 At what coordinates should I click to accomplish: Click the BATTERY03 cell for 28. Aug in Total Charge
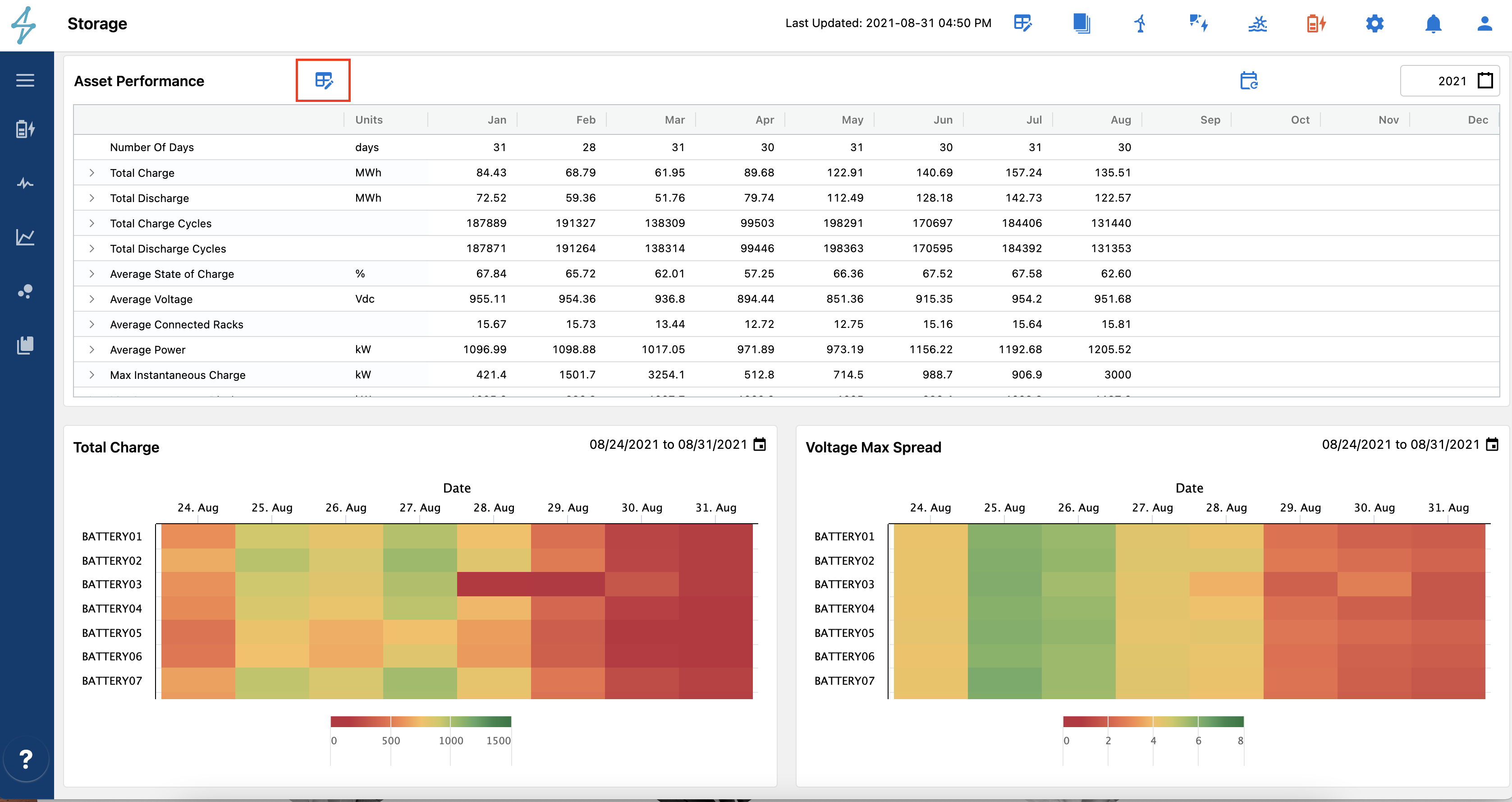click(x=494, y=584)
